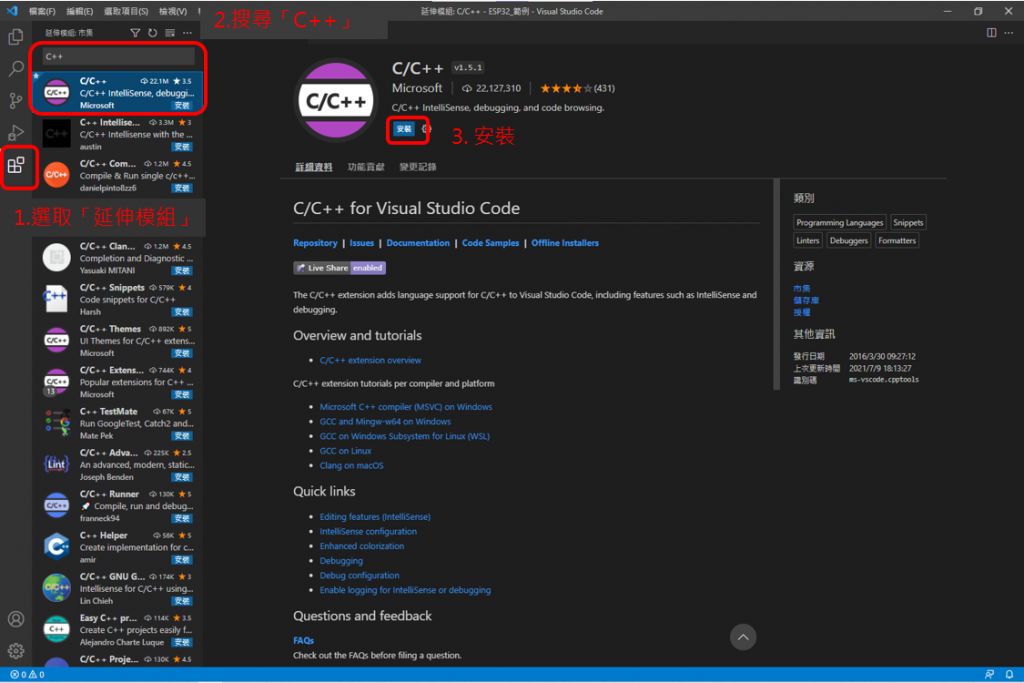Screen dimensions: 1024x683
Task: Select the C/C++ Microsoft extension in list
Action: pyautogui.click(x=118, y=93)
